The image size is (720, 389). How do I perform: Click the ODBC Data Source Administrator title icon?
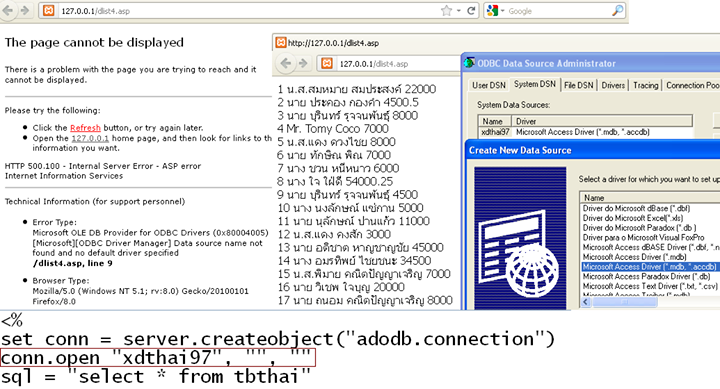pos(469,63)
